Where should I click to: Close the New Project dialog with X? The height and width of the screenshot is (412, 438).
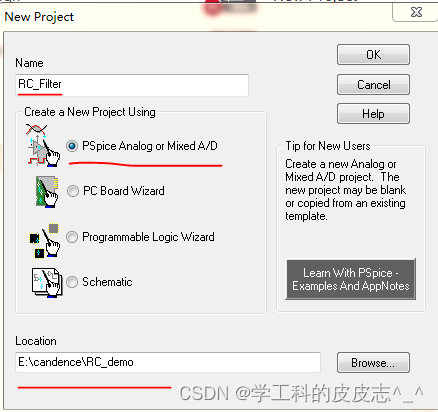[x=416, y=12]
